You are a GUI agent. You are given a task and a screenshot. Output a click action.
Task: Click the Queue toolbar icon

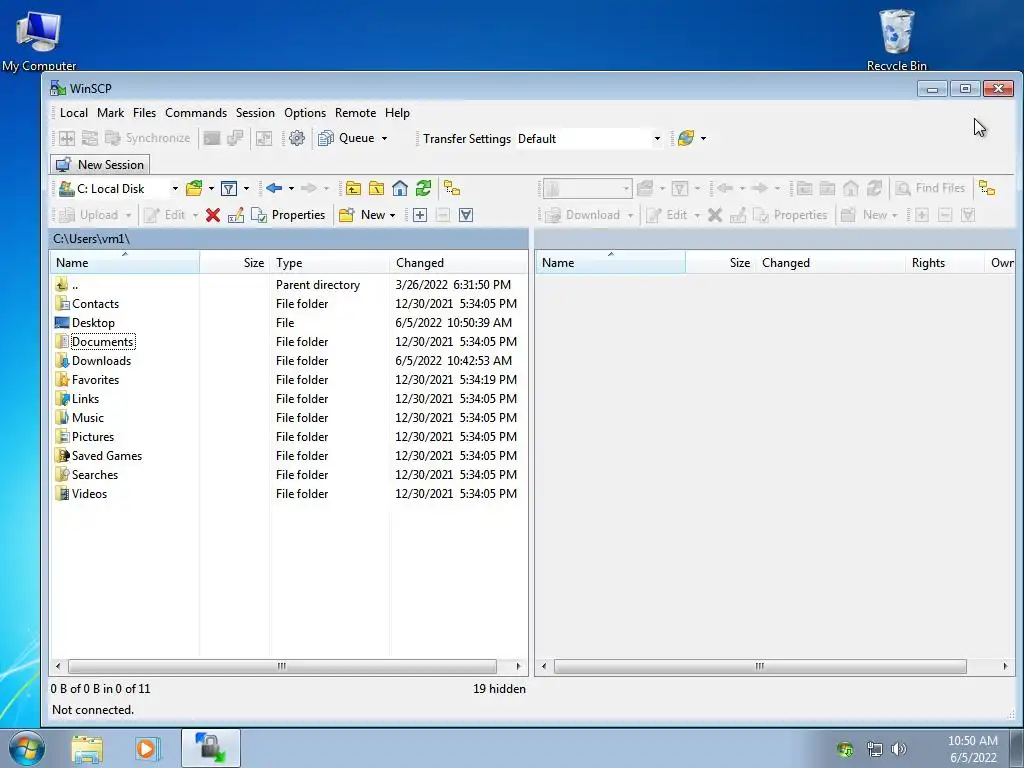pos(326,138)
